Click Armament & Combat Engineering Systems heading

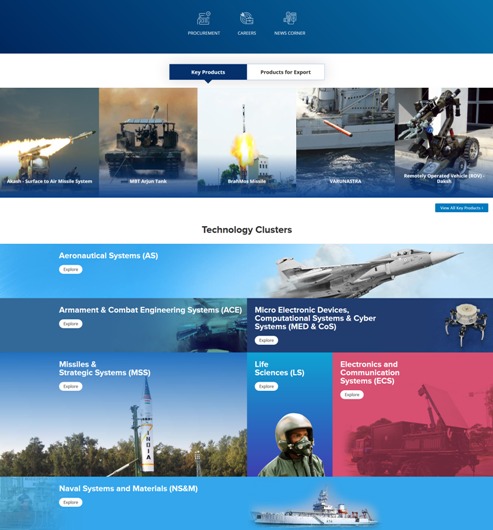150,310
